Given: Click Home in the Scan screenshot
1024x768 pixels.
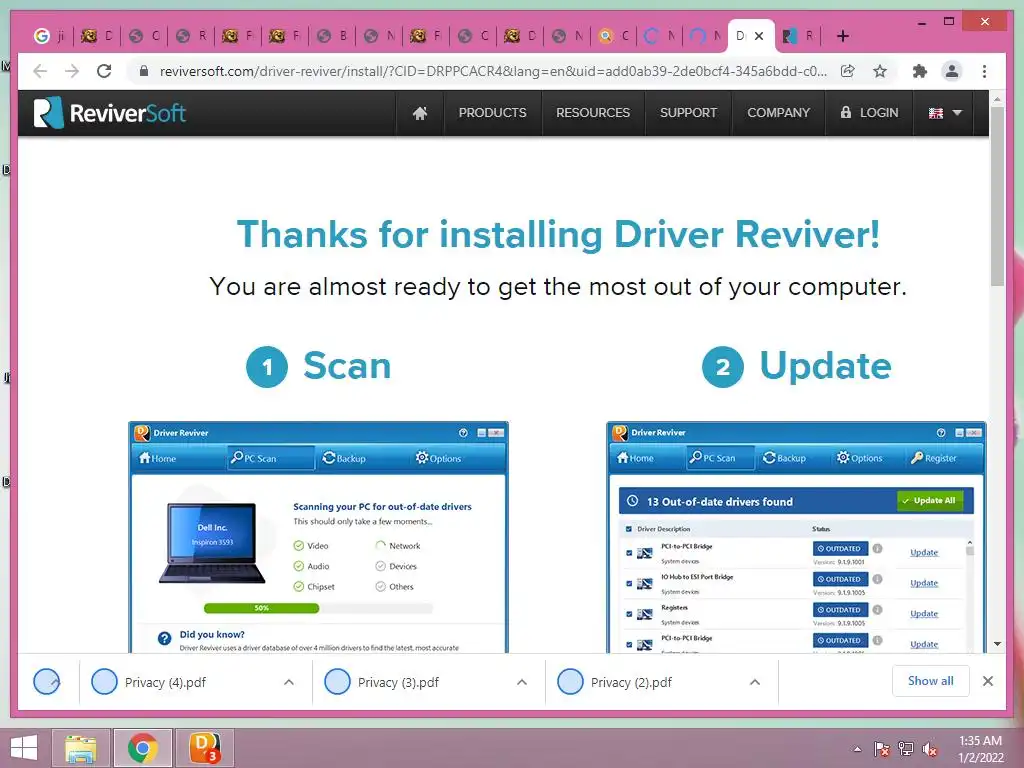Looking at the screenshot, I should 157,458.
